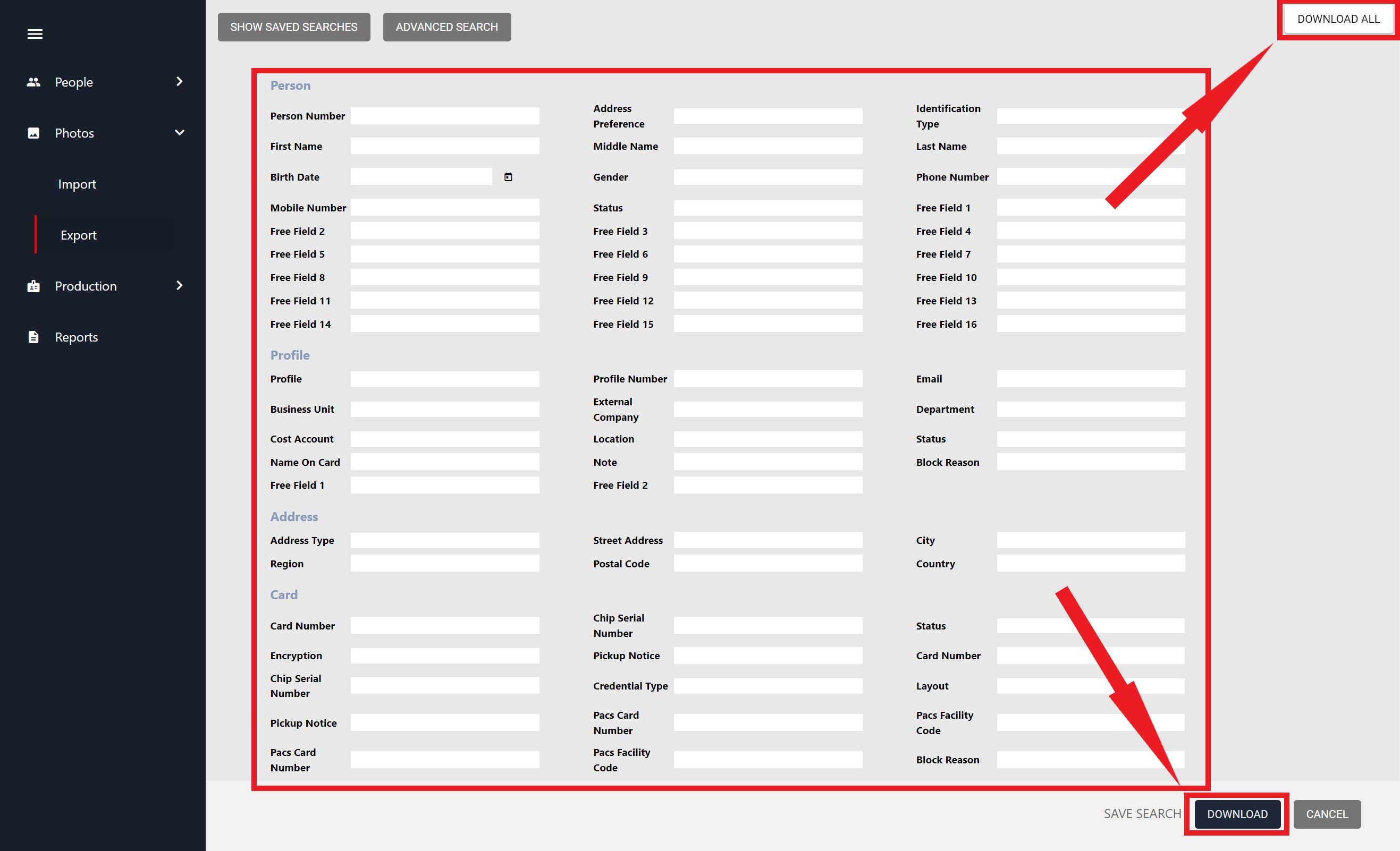This screenshot has width=1400, height=851.
Task: Focus the Postal Code input field
Action: 768,563
